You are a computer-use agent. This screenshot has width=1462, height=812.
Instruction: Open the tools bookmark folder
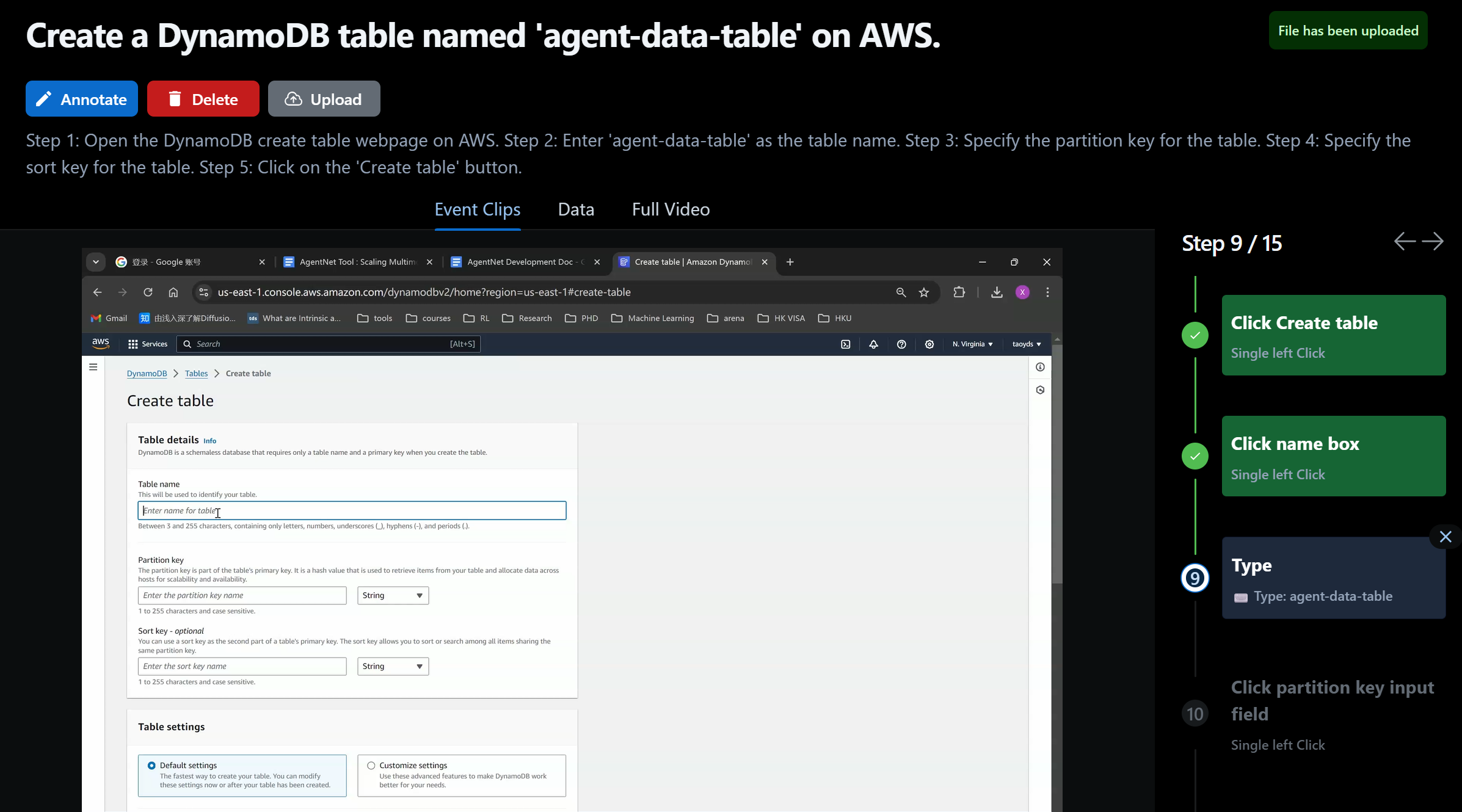(375, 318)
